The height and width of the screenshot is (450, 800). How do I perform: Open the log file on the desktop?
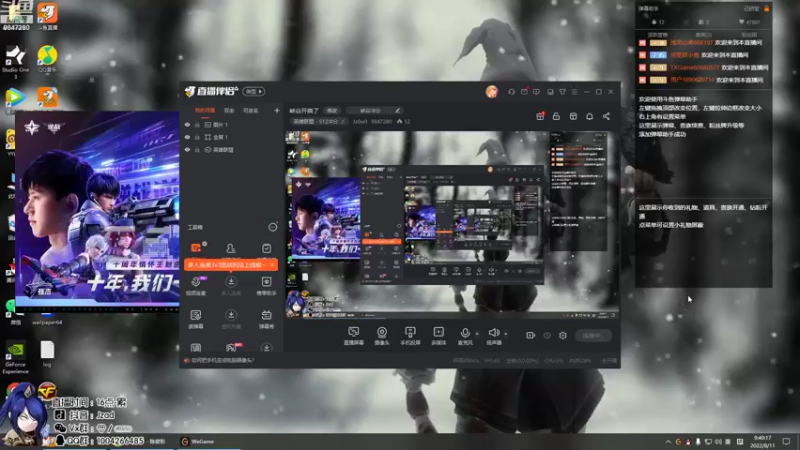(x=47, y=354)
